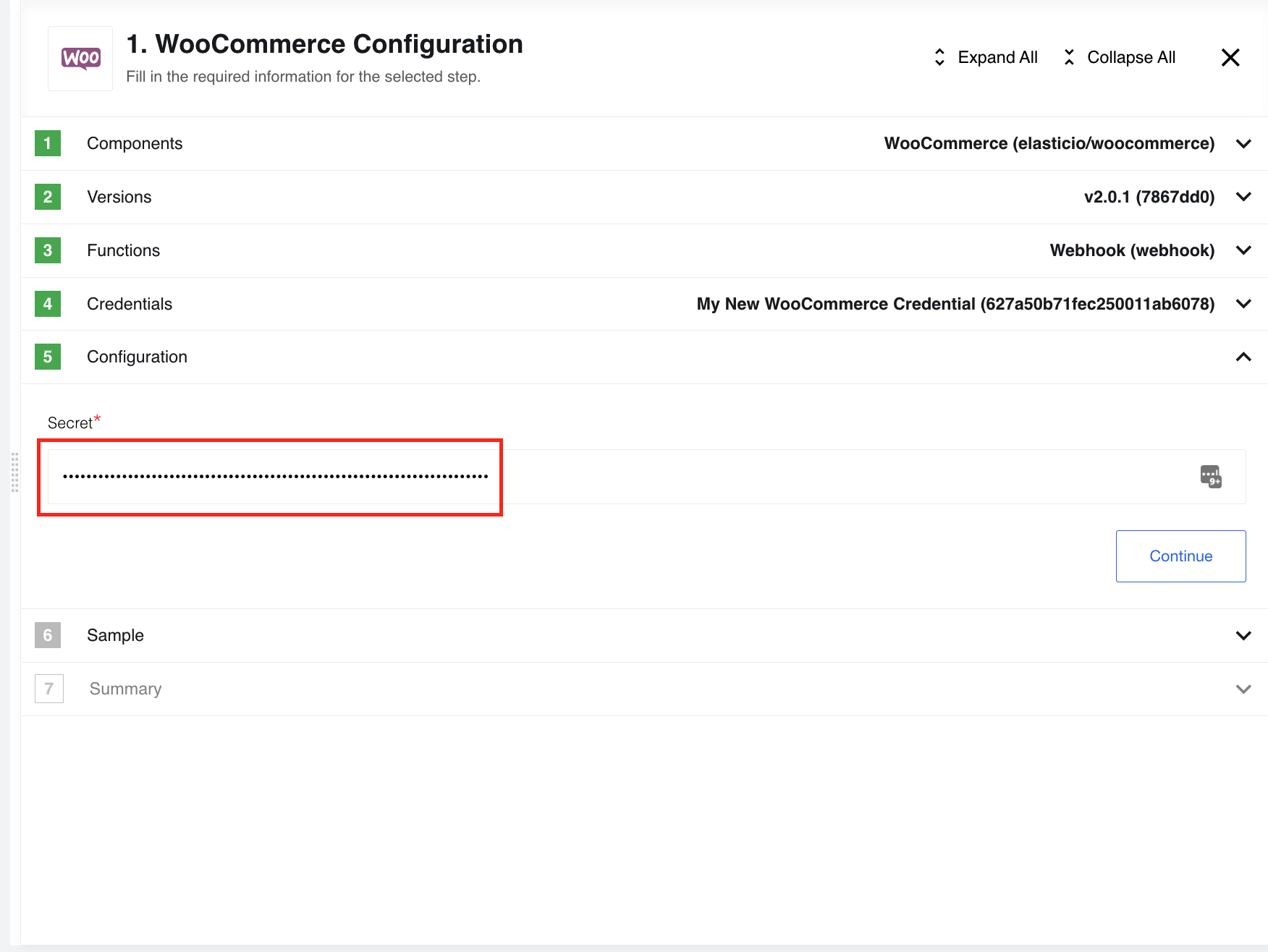The image size is (1268, 952).
Task: Open the Credentials row label
Action: 130,304
